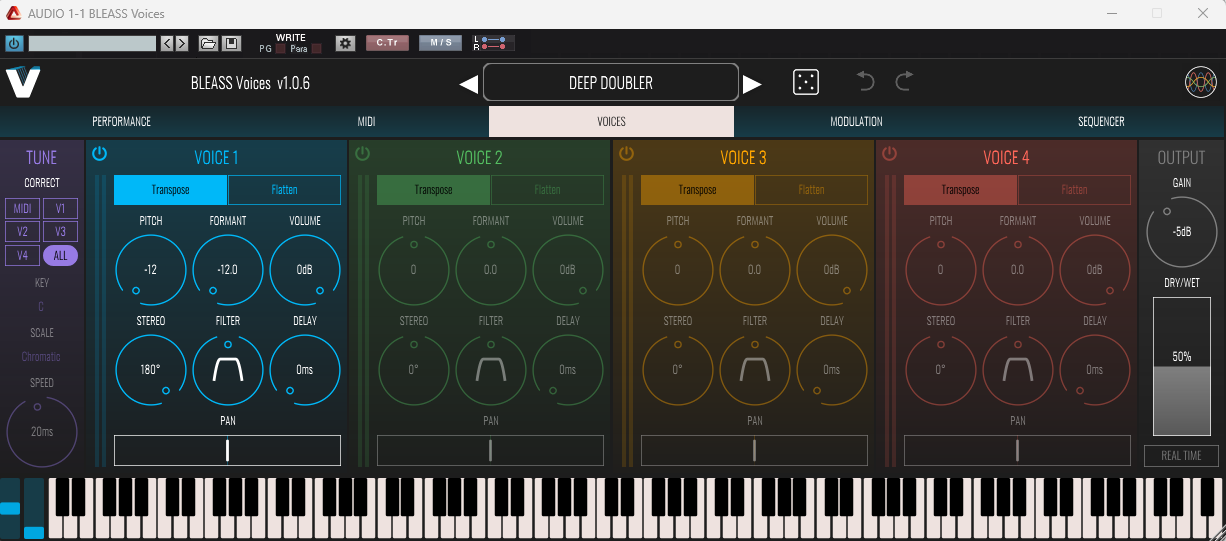1226x541 pixels.
Task: Click Voice 1 FILTER shape control
Action: 227,369
